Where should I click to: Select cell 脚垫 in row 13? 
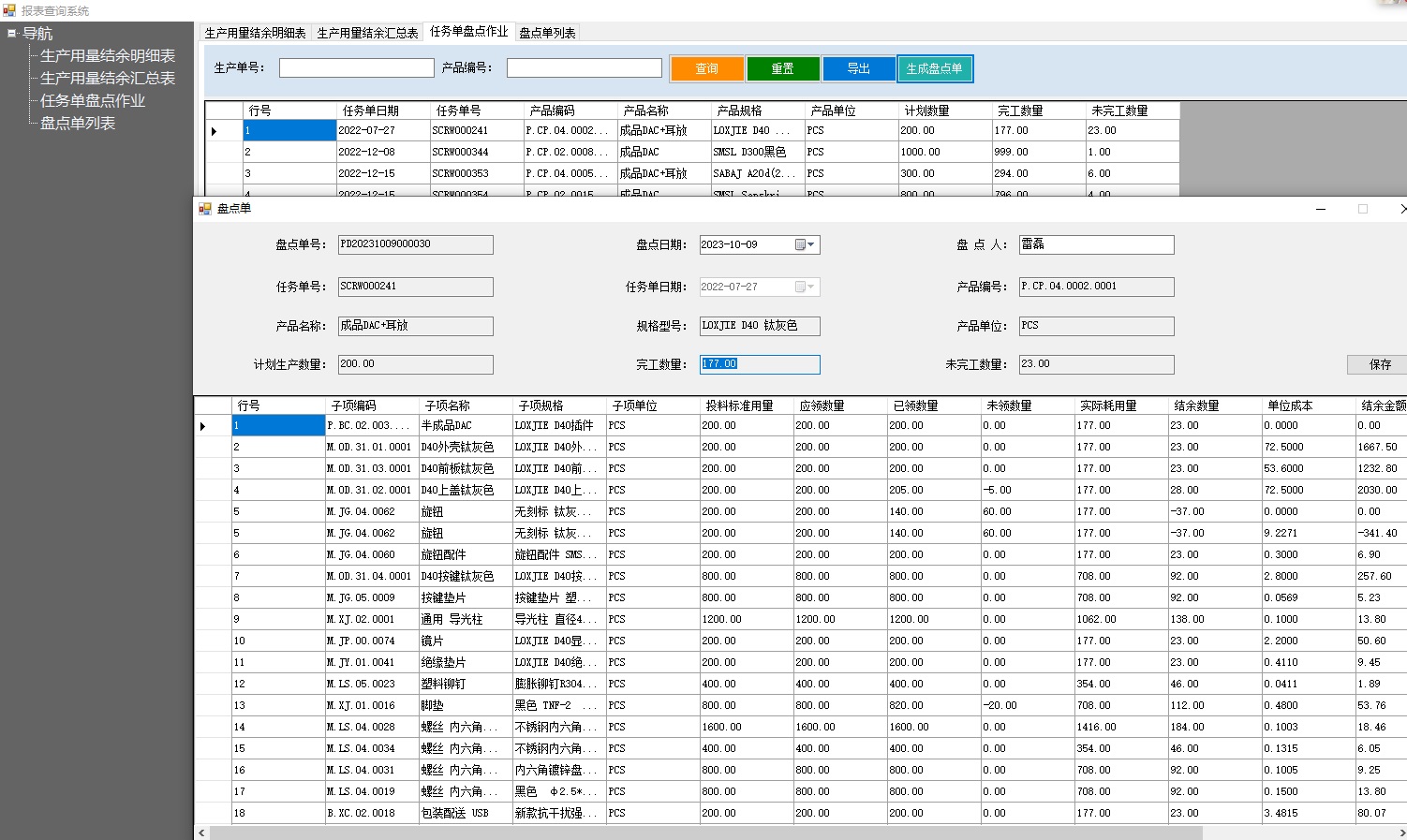(466, 706)
